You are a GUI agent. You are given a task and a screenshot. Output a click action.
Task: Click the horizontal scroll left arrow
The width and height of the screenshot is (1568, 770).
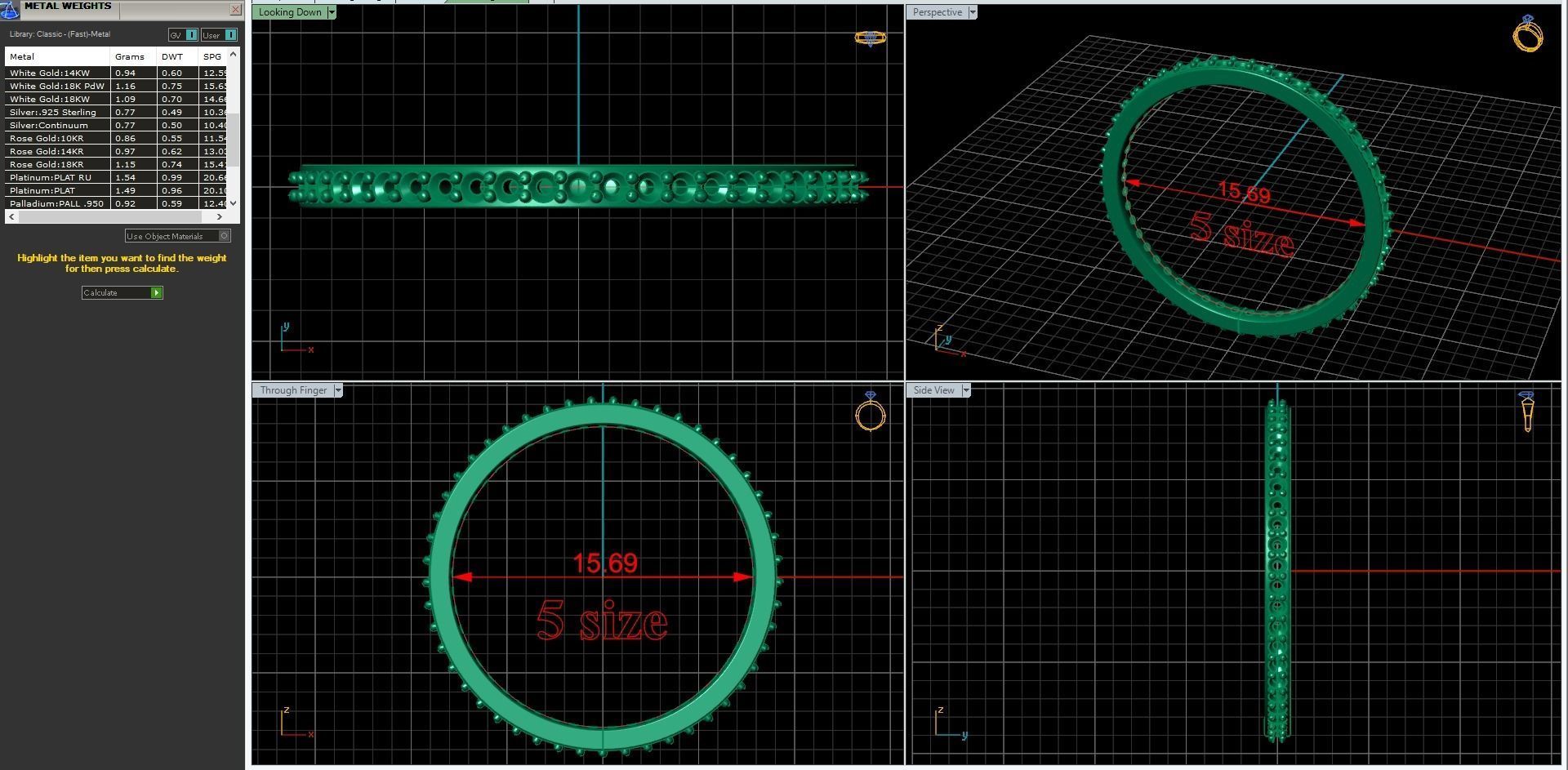(11, 217)
